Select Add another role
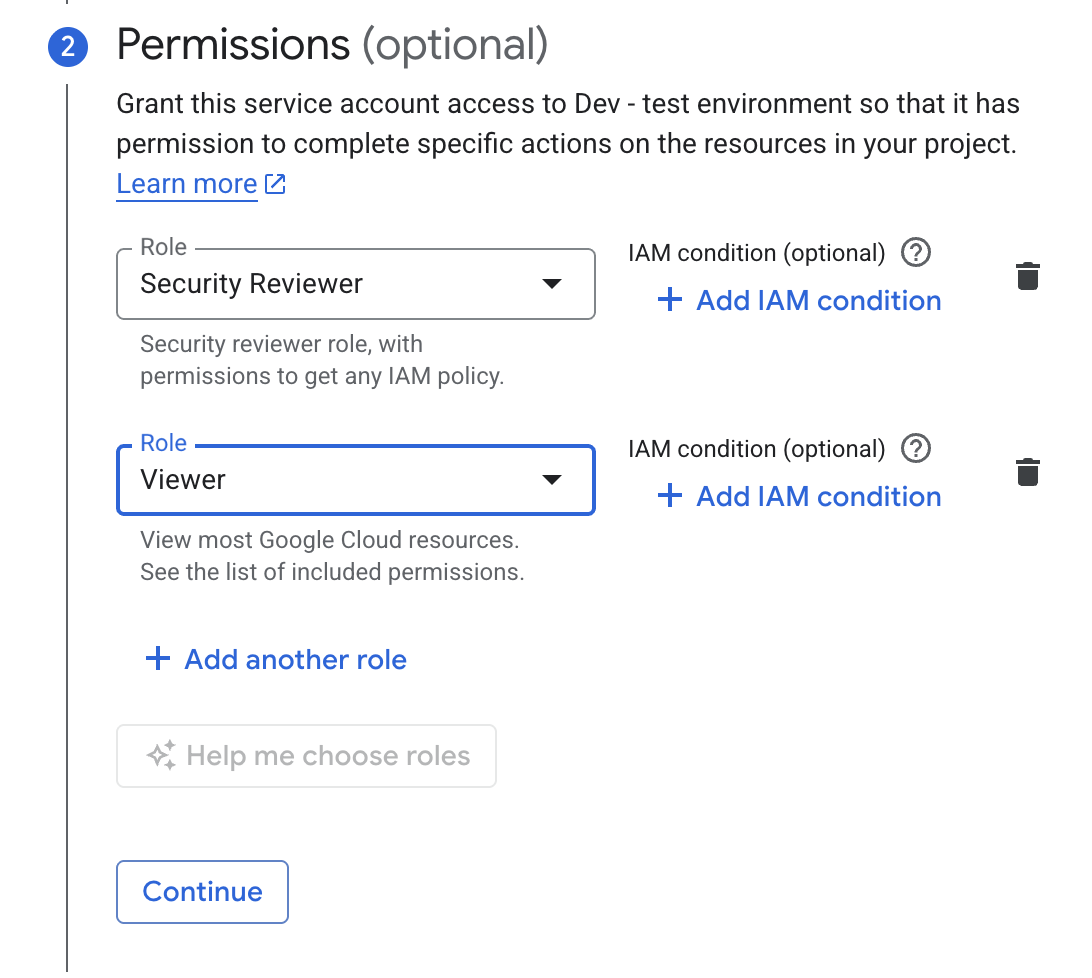The width and height of the screenshot is (1092, 978). 295,659
